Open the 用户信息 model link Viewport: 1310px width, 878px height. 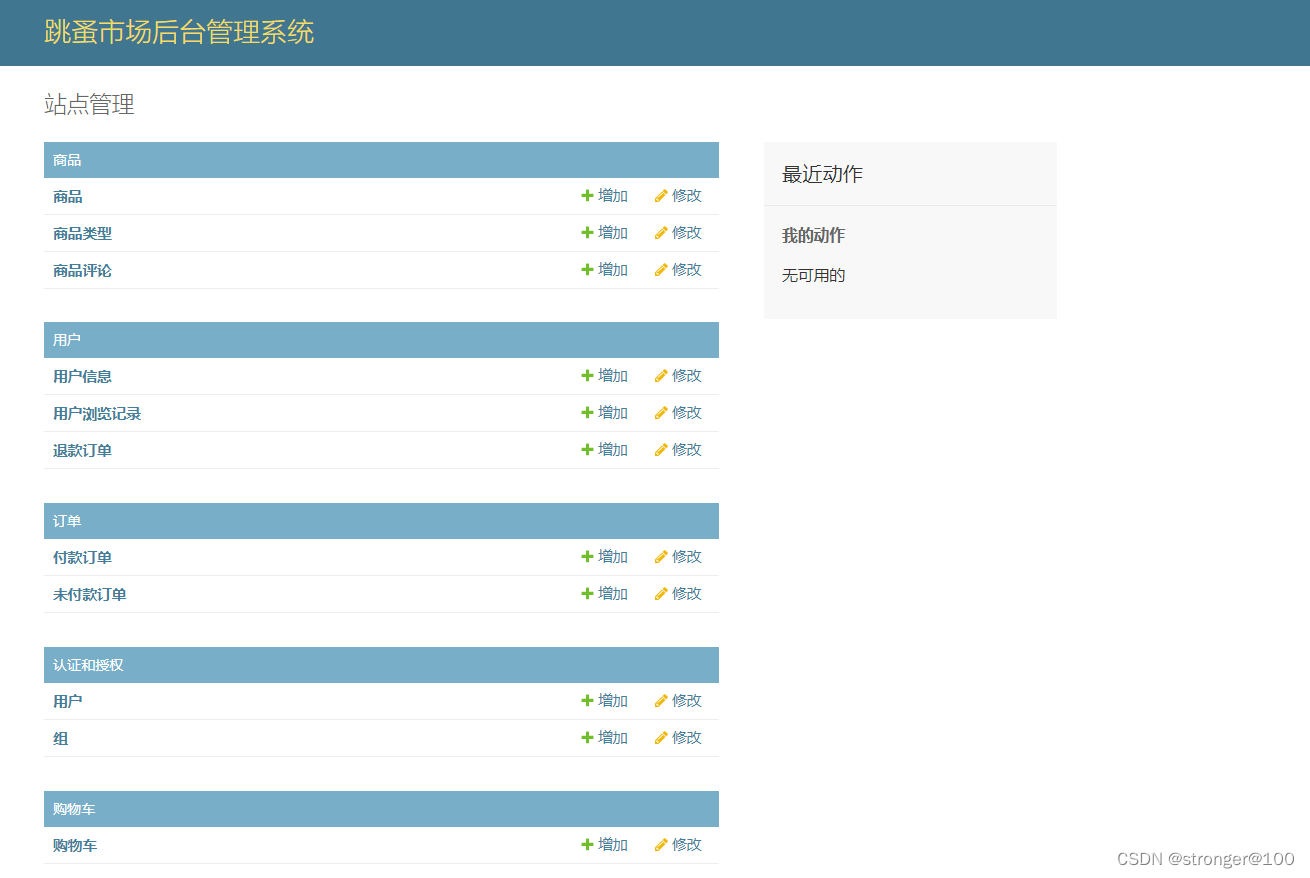(x=82, y=377)
